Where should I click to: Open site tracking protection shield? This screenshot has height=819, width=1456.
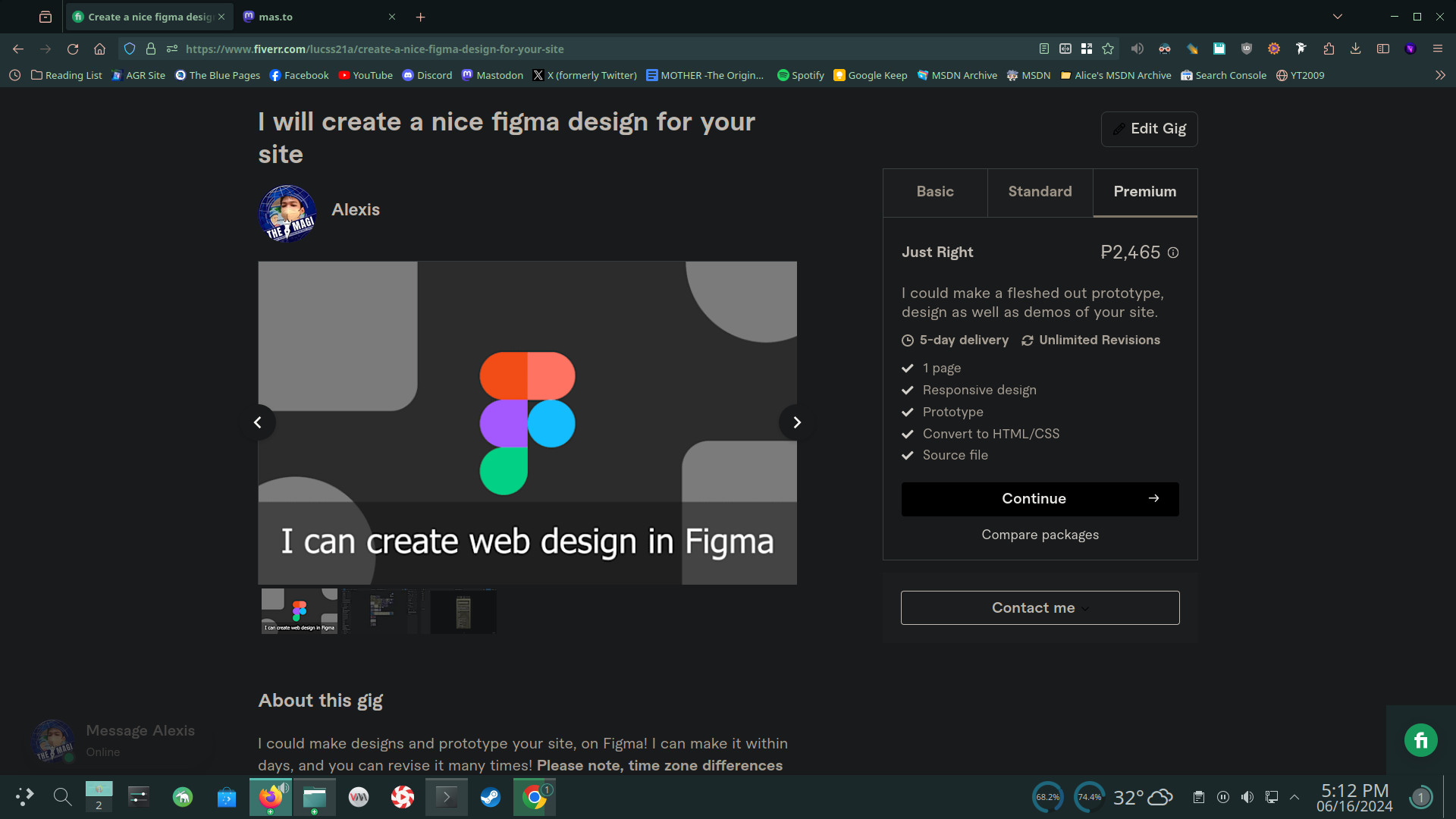pyautogui.click(x=130, y=49)
